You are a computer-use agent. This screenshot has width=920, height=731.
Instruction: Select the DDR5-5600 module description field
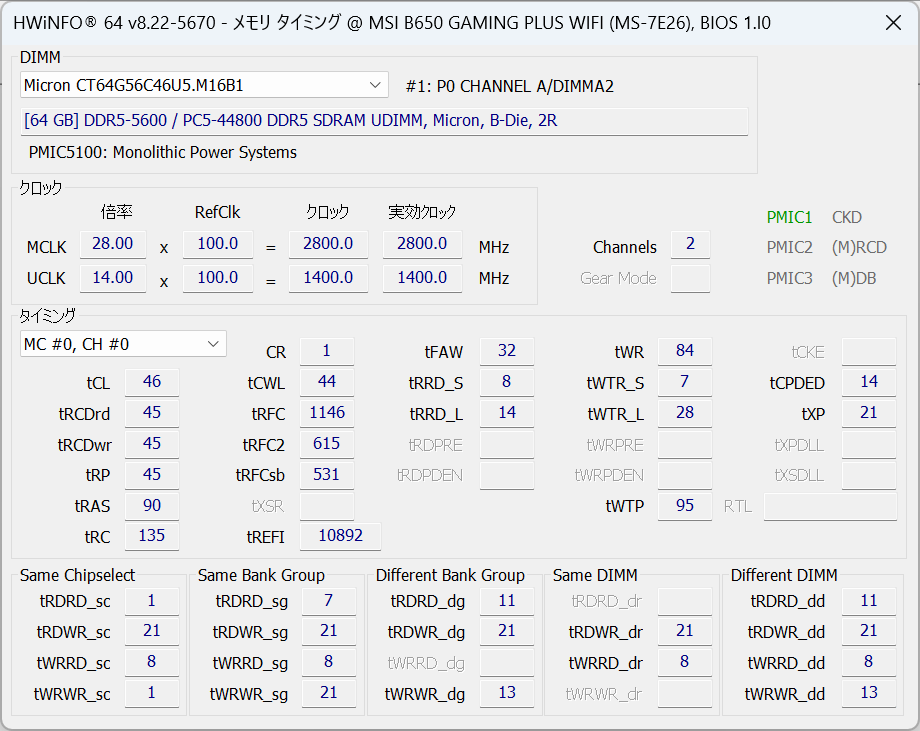pos(384,121)
